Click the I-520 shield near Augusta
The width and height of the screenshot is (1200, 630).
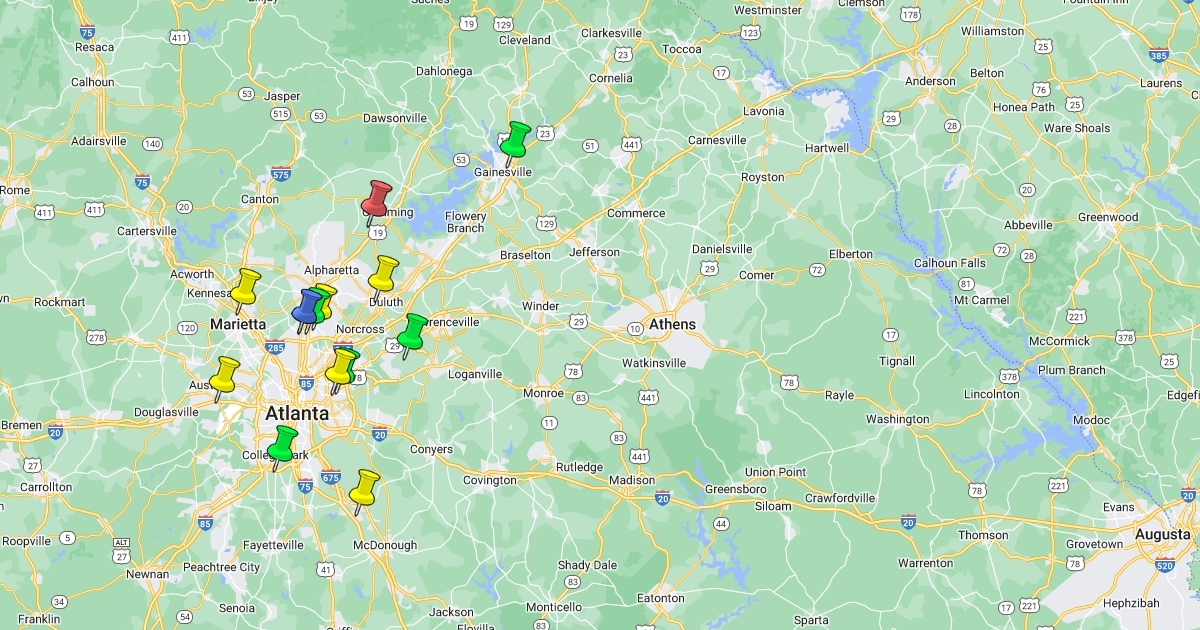pos(1163,565)
